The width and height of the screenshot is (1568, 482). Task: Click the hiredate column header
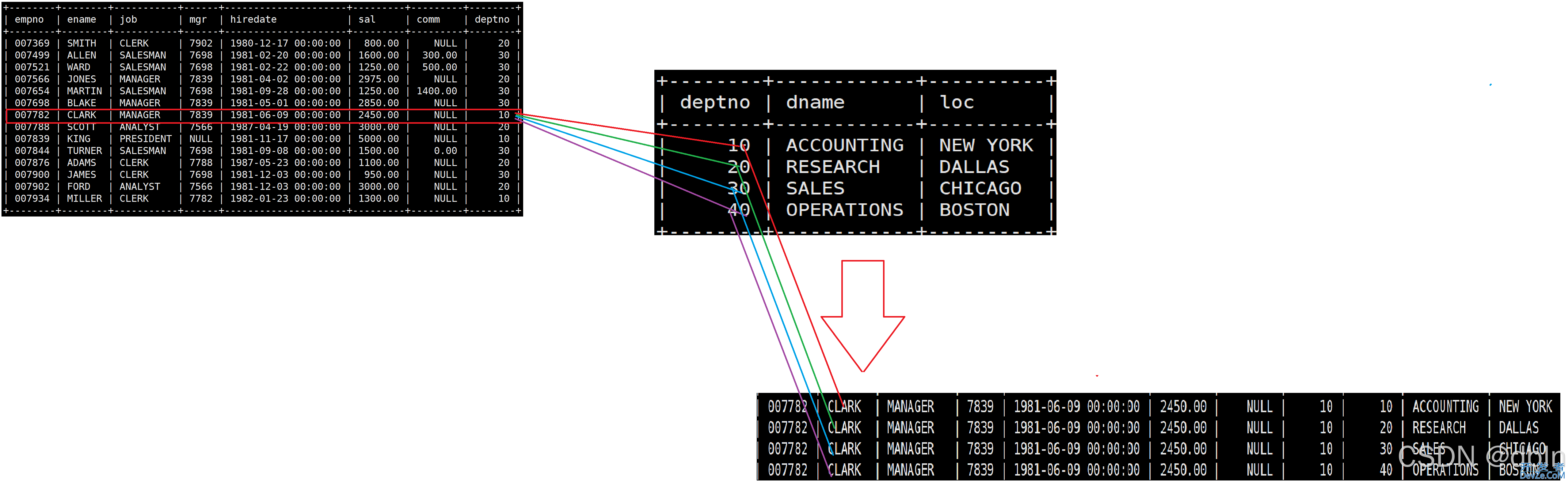point(253,20)
